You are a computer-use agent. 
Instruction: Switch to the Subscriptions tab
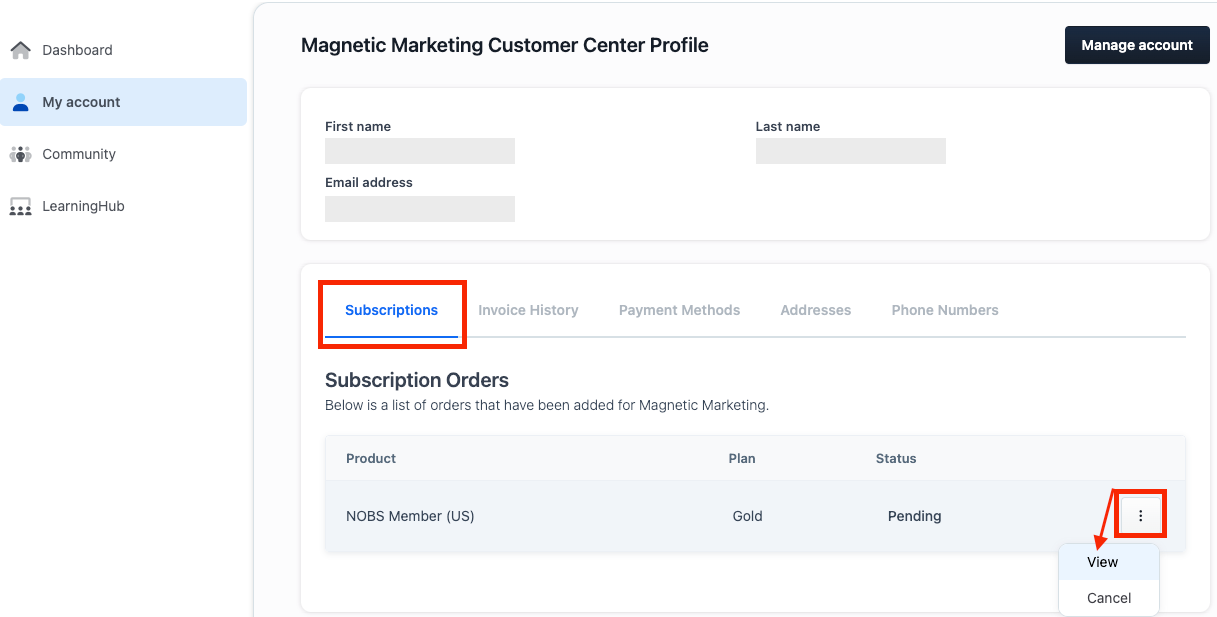[391, 310]
